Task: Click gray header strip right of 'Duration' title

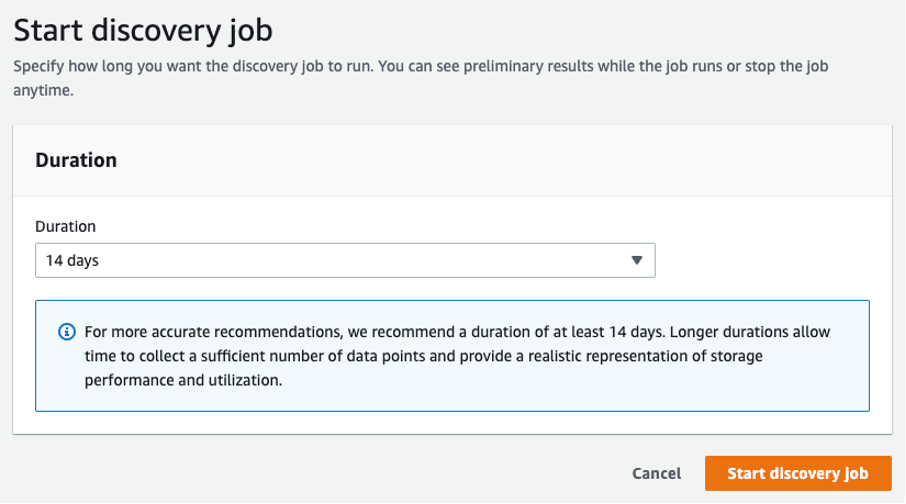Action: coord(503,160)
